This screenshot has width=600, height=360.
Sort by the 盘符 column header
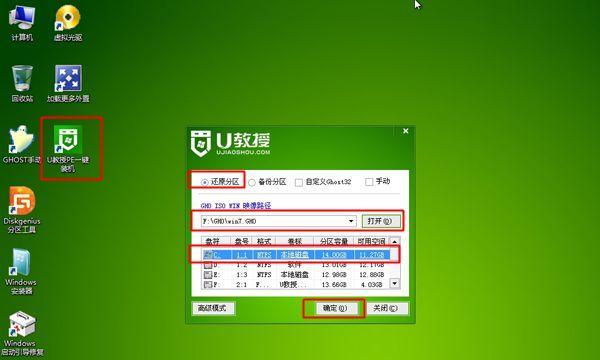215,241
